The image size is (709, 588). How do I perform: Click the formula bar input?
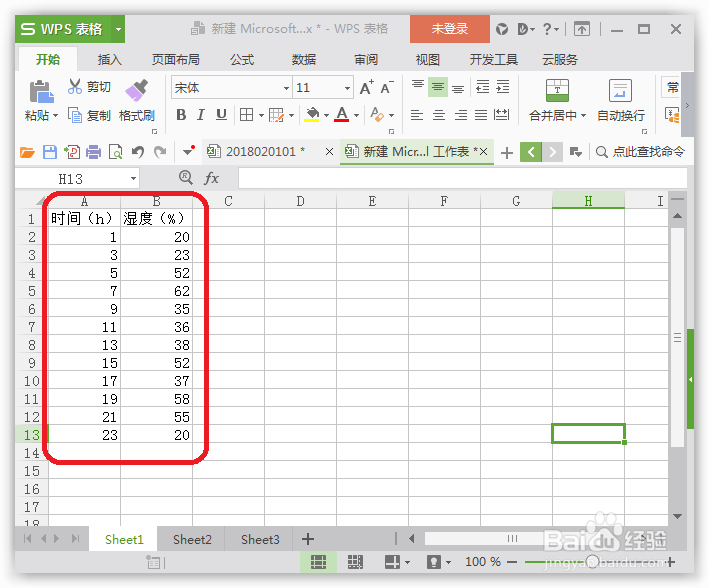(462, 178)
